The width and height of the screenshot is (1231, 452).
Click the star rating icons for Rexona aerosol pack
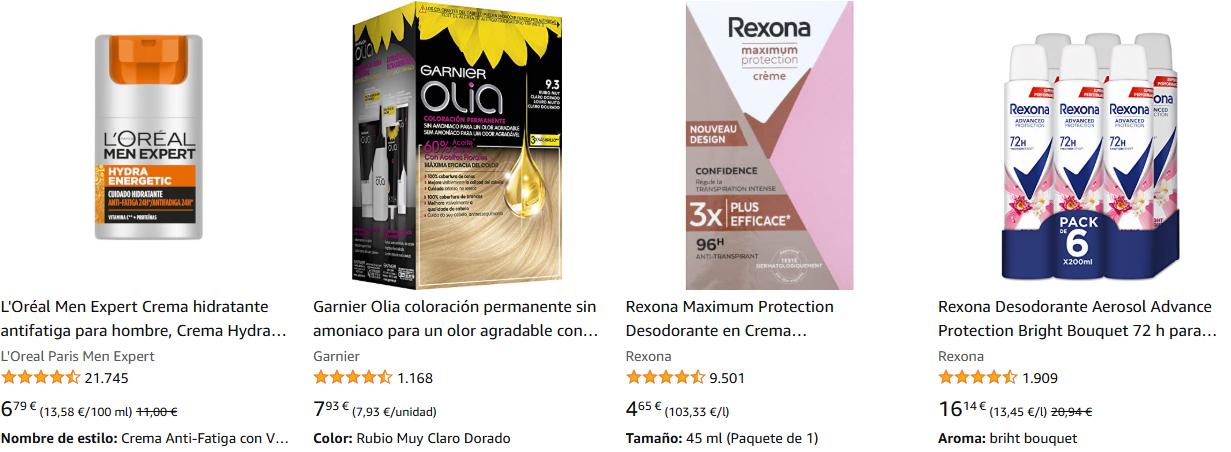977,378
